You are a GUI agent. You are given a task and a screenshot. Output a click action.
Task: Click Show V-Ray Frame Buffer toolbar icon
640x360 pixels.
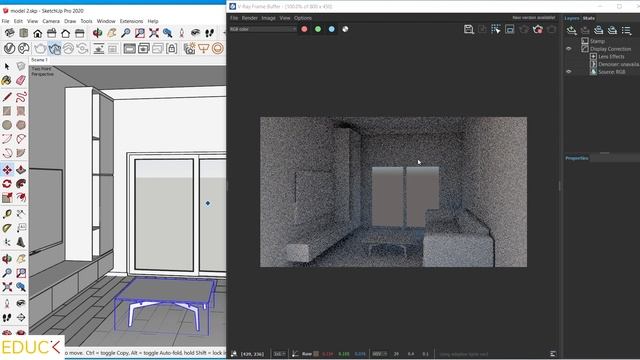tap(129, 49)
